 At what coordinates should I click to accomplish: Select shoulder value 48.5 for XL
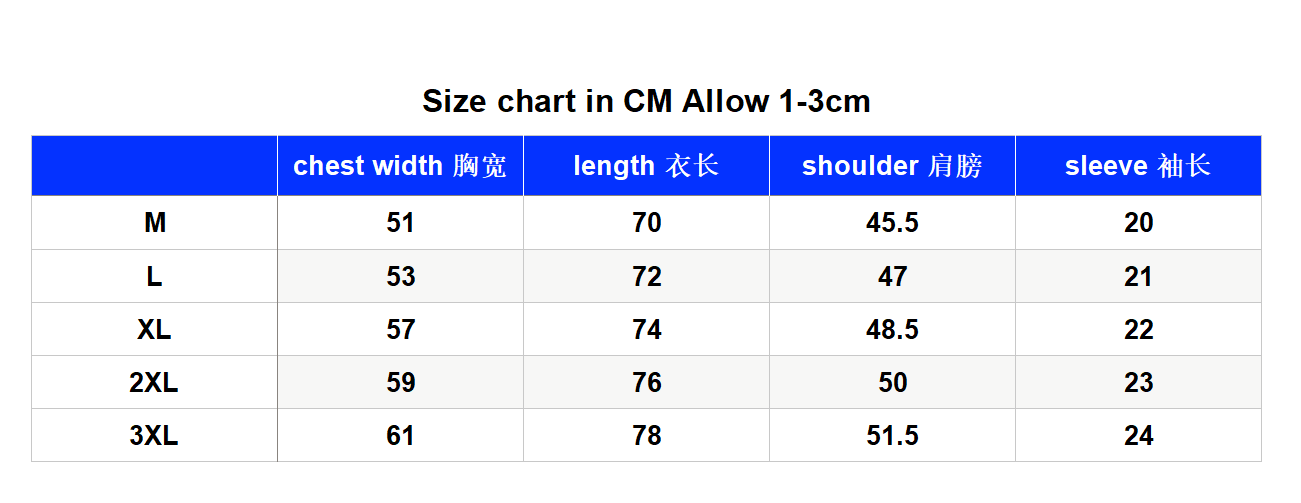pos(892,329)
